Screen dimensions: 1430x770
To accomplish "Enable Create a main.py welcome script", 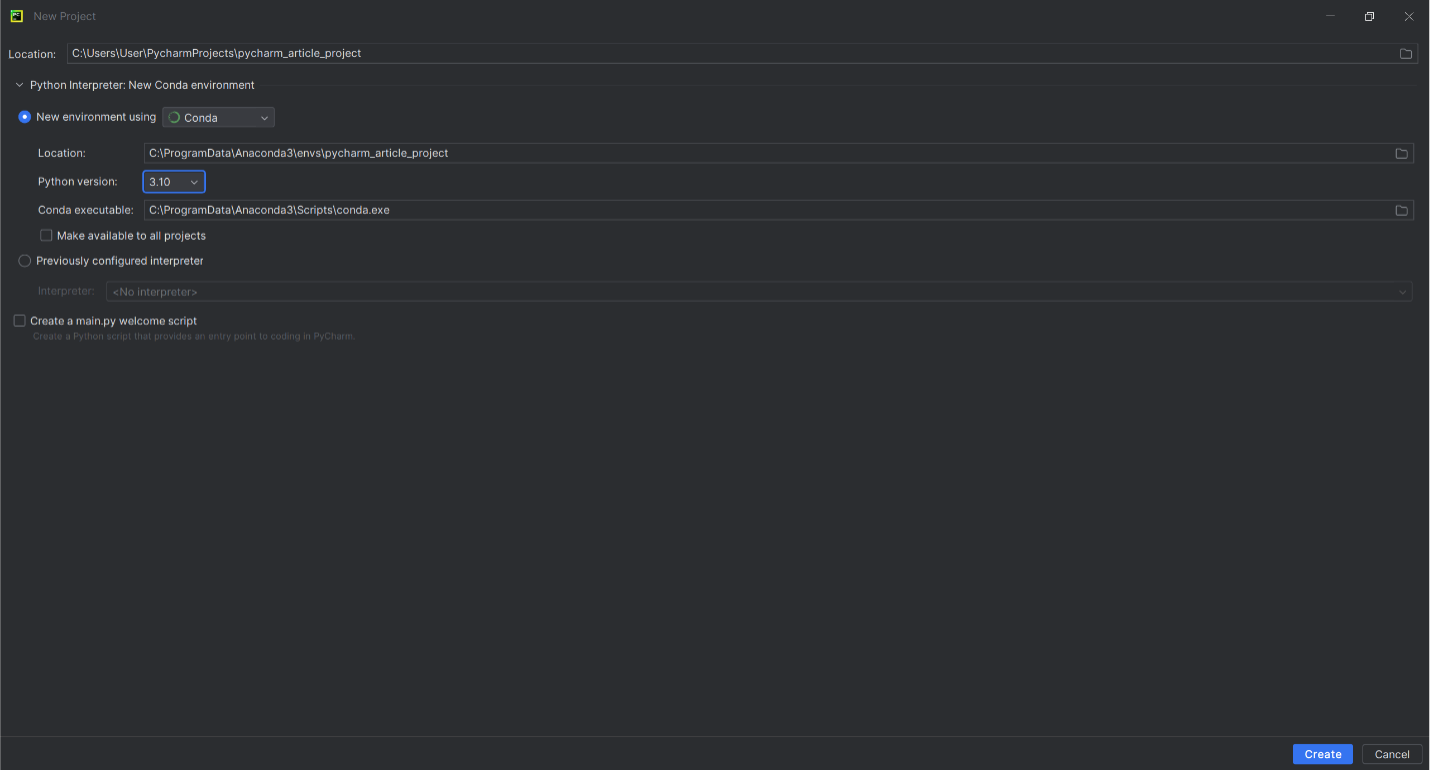I will (20, 321).
